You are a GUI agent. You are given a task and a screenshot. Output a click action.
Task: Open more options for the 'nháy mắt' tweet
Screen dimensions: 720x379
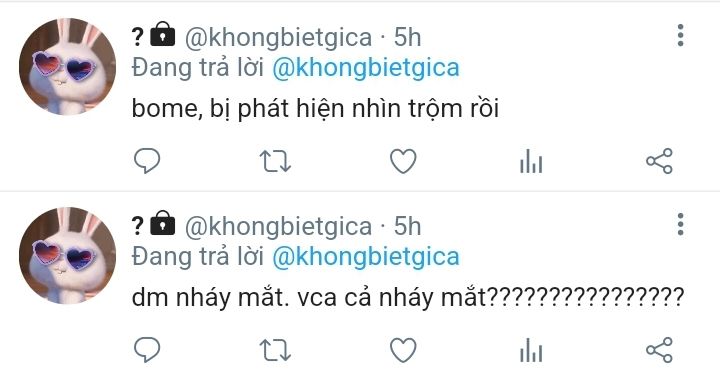coord(681,225)
